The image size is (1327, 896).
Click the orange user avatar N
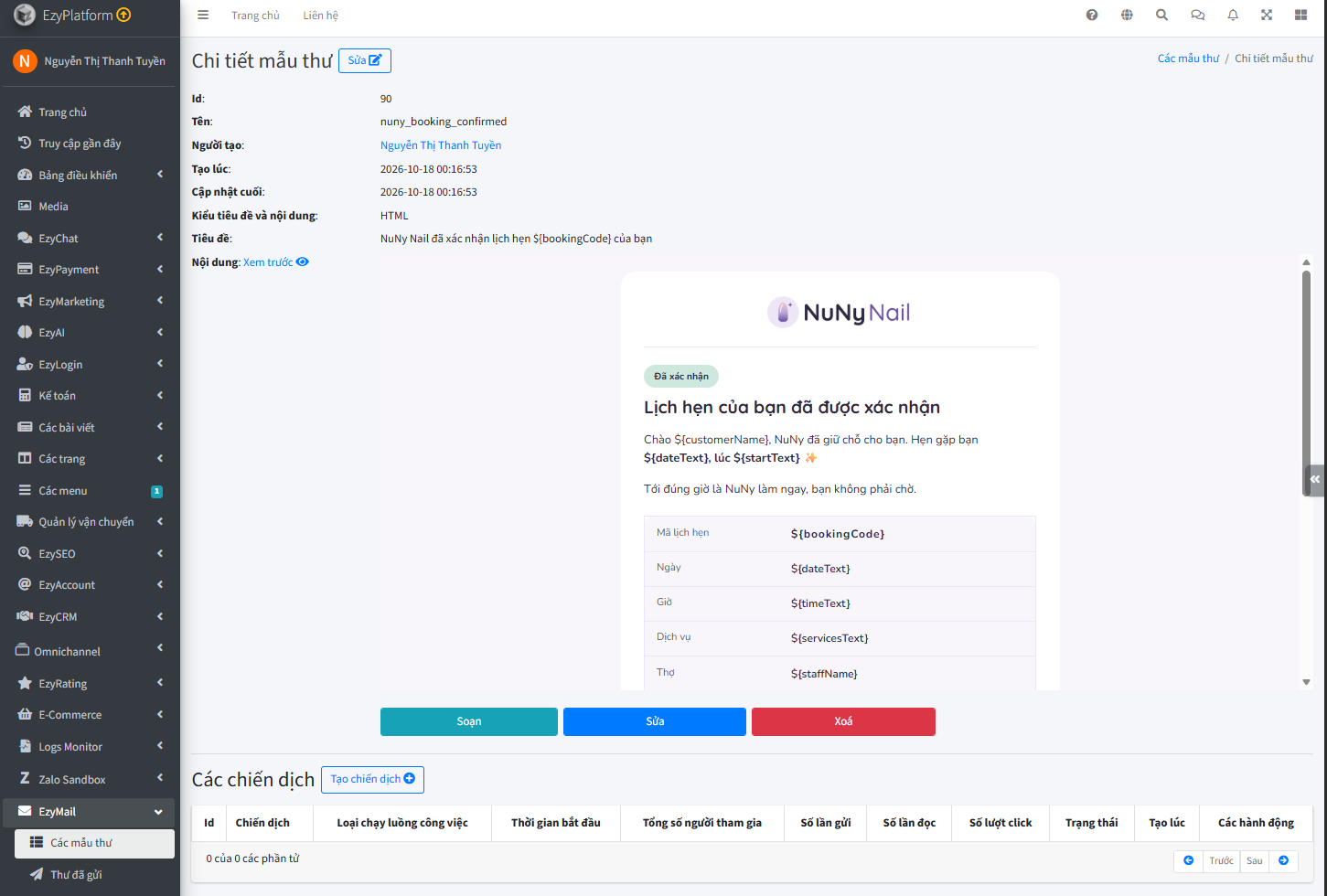coord(25,61)
